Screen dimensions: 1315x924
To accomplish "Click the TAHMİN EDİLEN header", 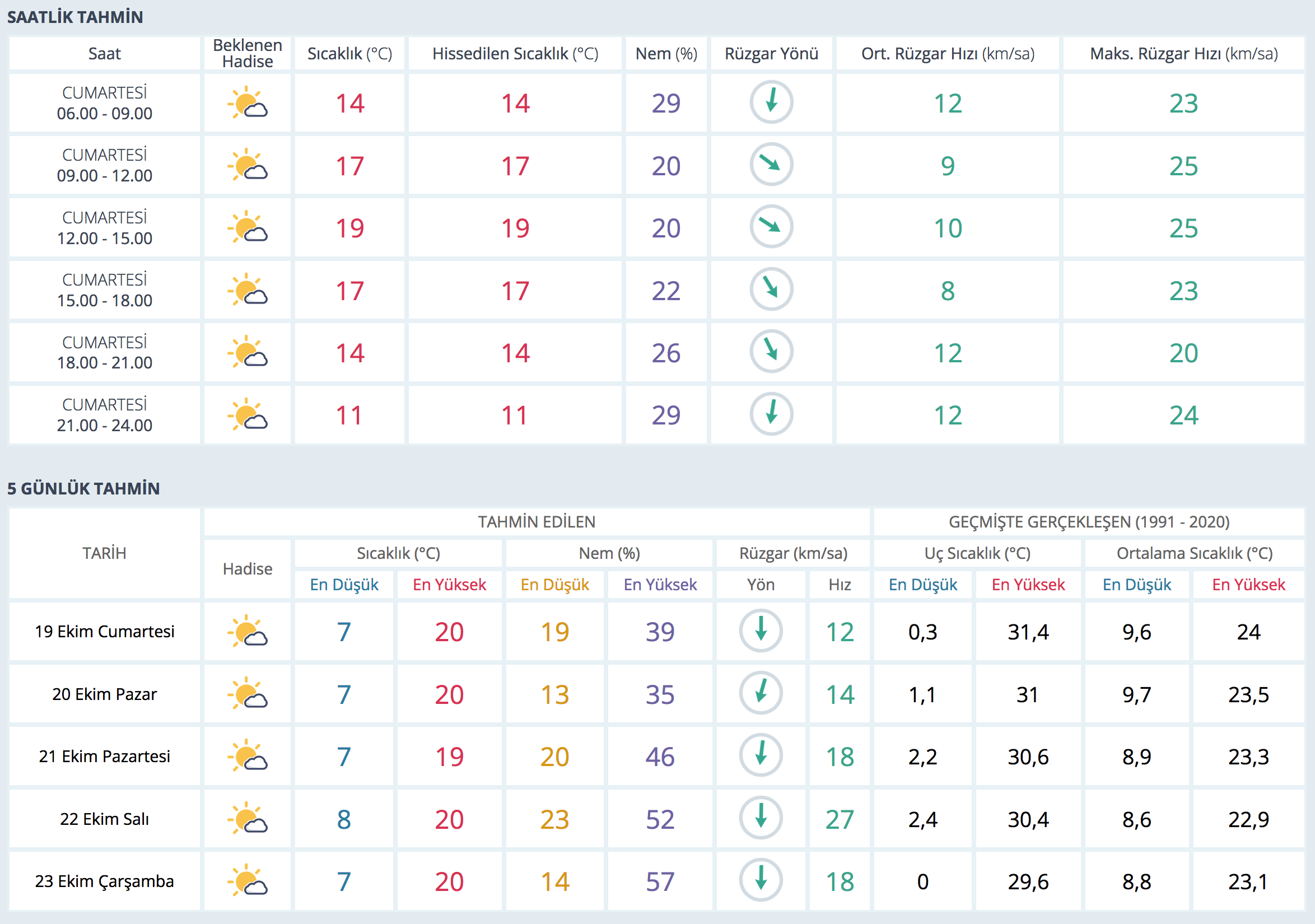I will (x=537, y=522).
